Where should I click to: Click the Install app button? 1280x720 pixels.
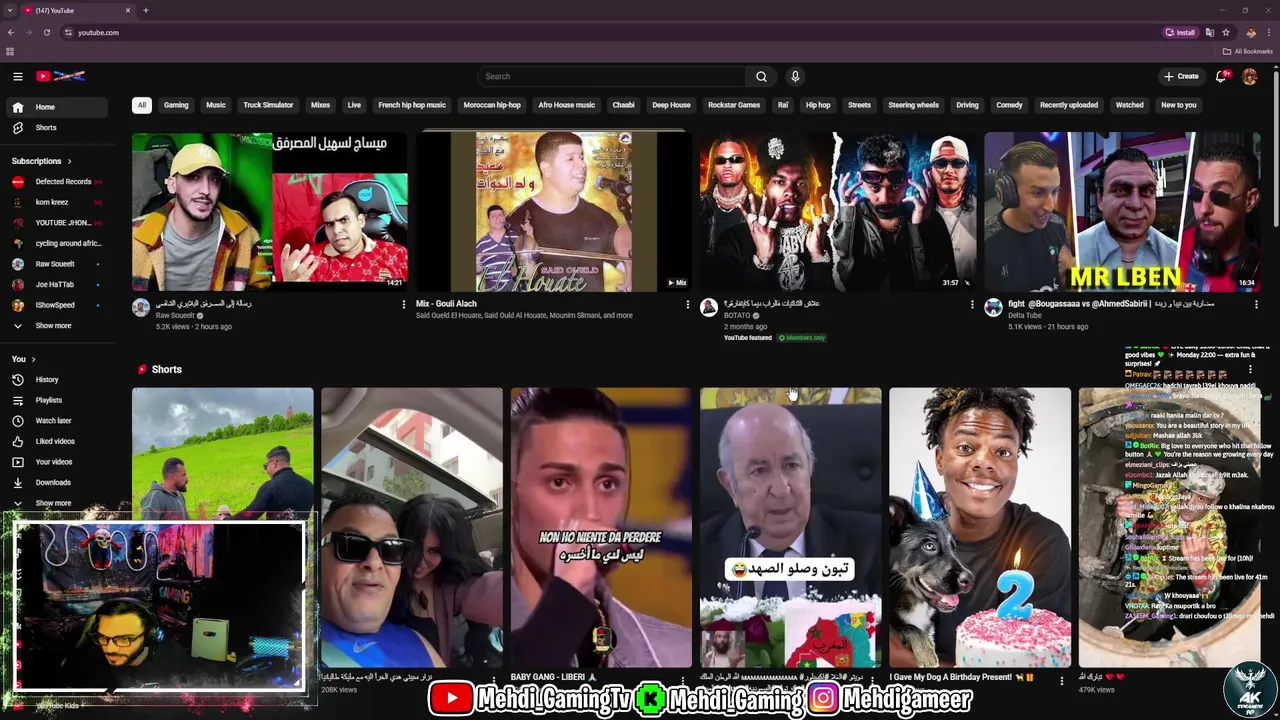[1181, 32]
